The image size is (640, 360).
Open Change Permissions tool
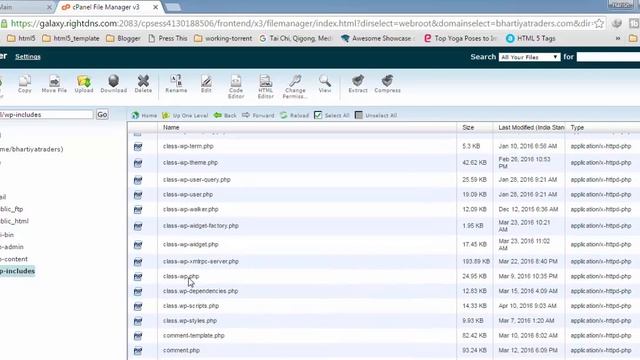click(x=295, y=87)
